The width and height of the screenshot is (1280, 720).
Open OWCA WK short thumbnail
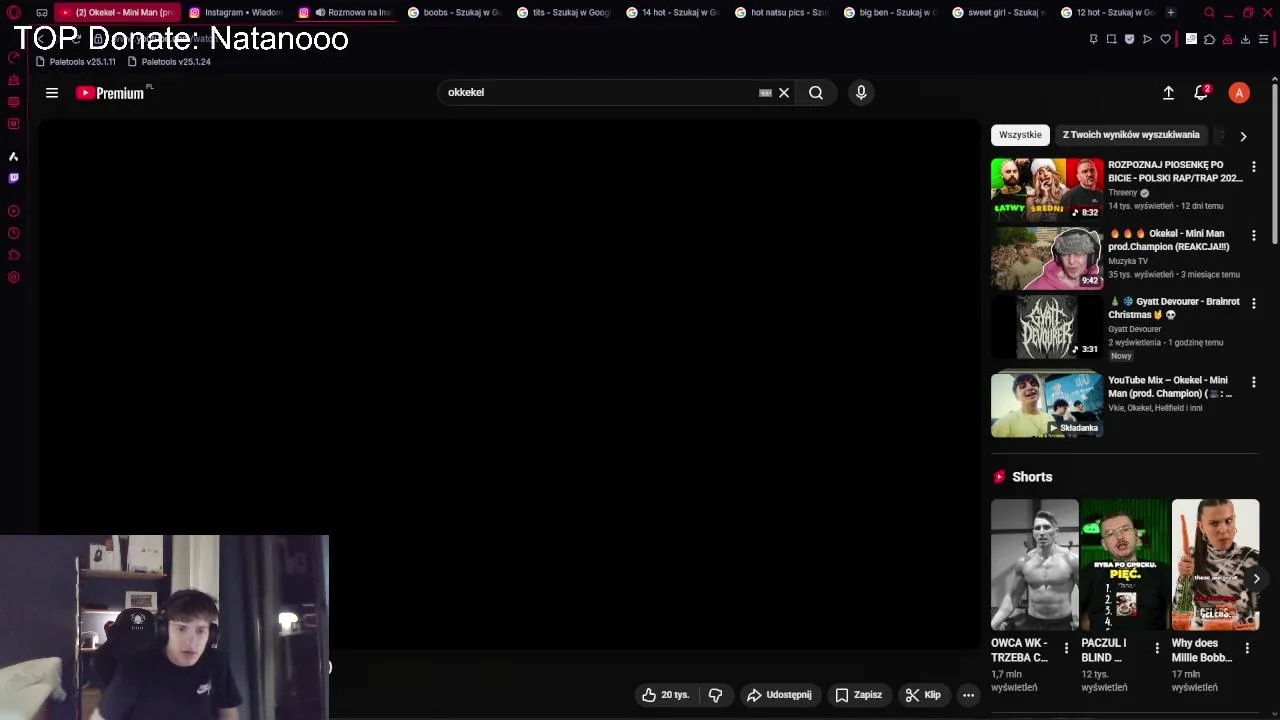click(1034, 565)
